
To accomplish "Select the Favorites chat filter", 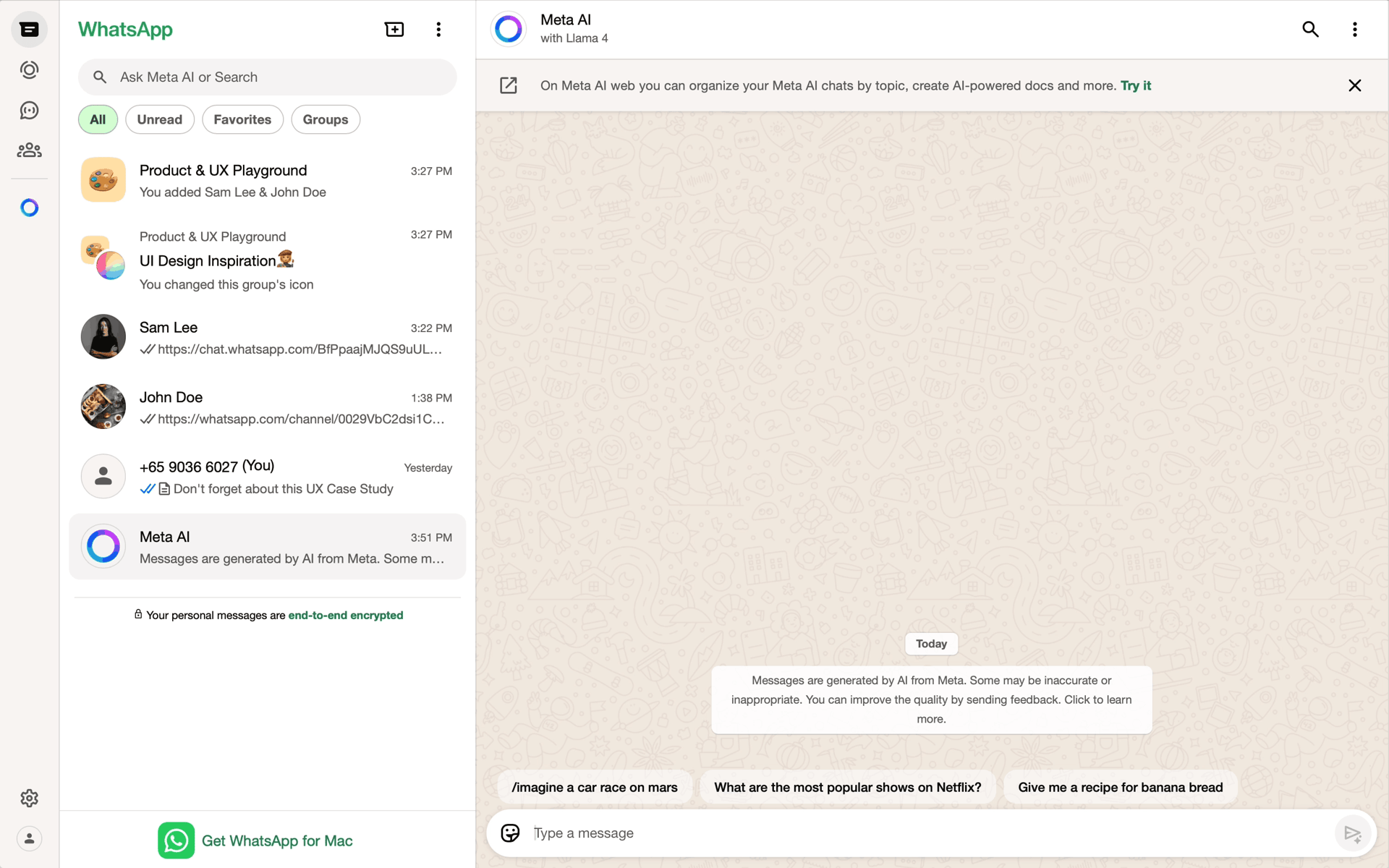I will (242, 119).
